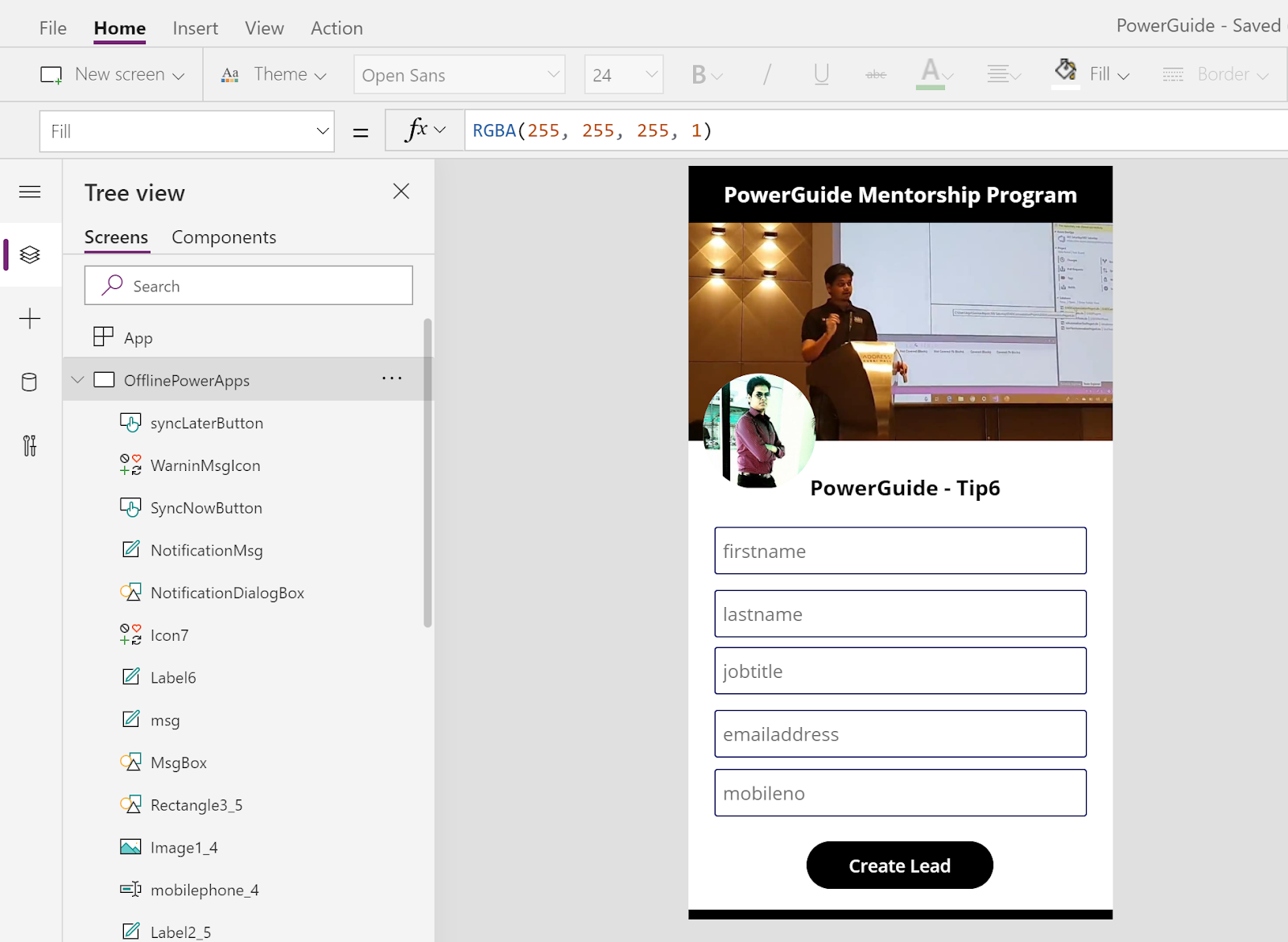The width and height of the screenshot is (1288, 942).
Task: Click the Tree view Search box
Action: pos(249,286)
